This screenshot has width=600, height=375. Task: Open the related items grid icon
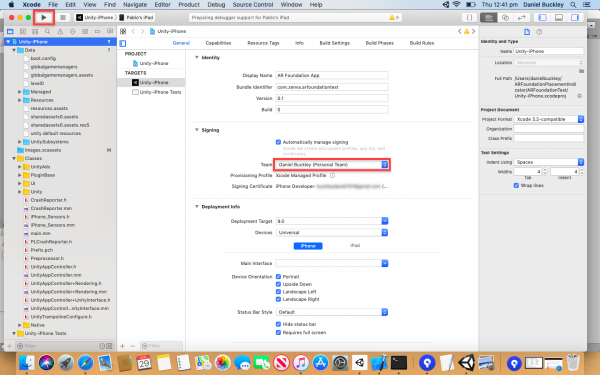point(123,31)
